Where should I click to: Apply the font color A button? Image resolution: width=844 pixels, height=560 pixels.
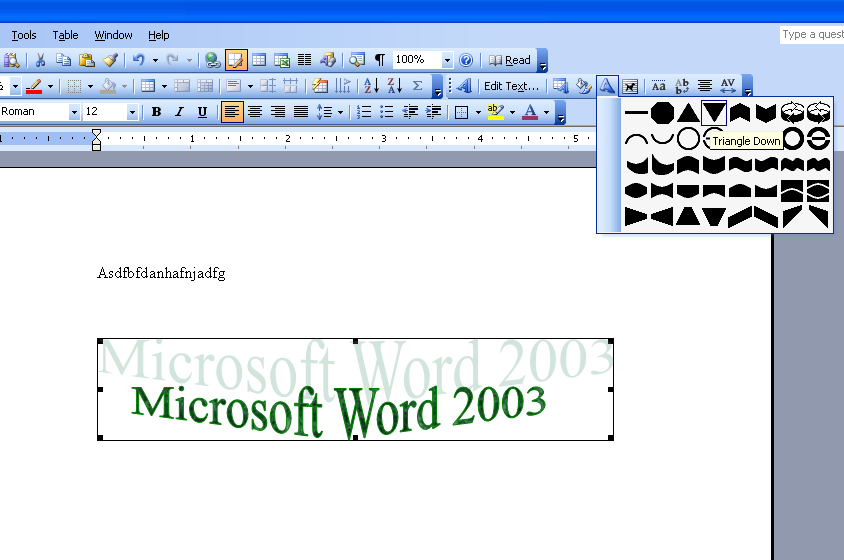click(530, 112)
